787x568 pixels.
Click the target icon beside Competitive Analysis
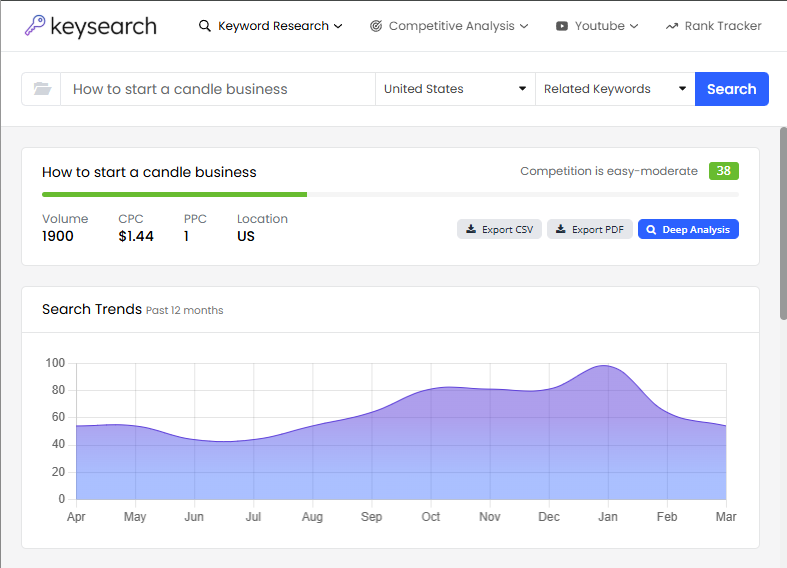[x=376, y=26]
